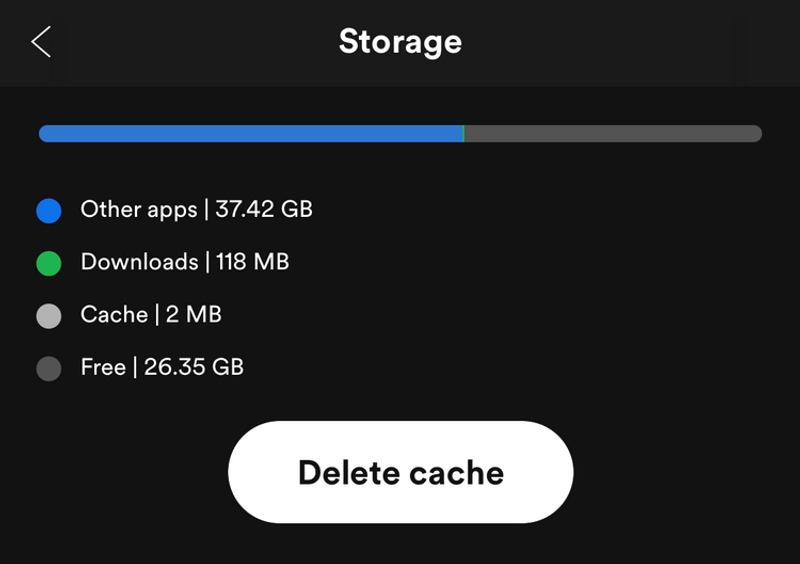Select the 26.35 GB free space value
Image resolution: width=800 pixels, height=564 pixels.
tap(194, 367)
